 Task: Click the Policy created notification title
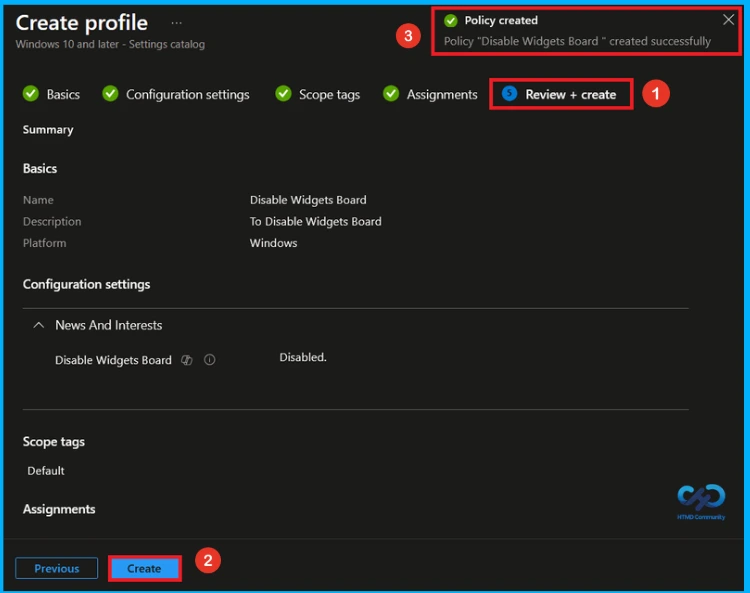(501, 21)
